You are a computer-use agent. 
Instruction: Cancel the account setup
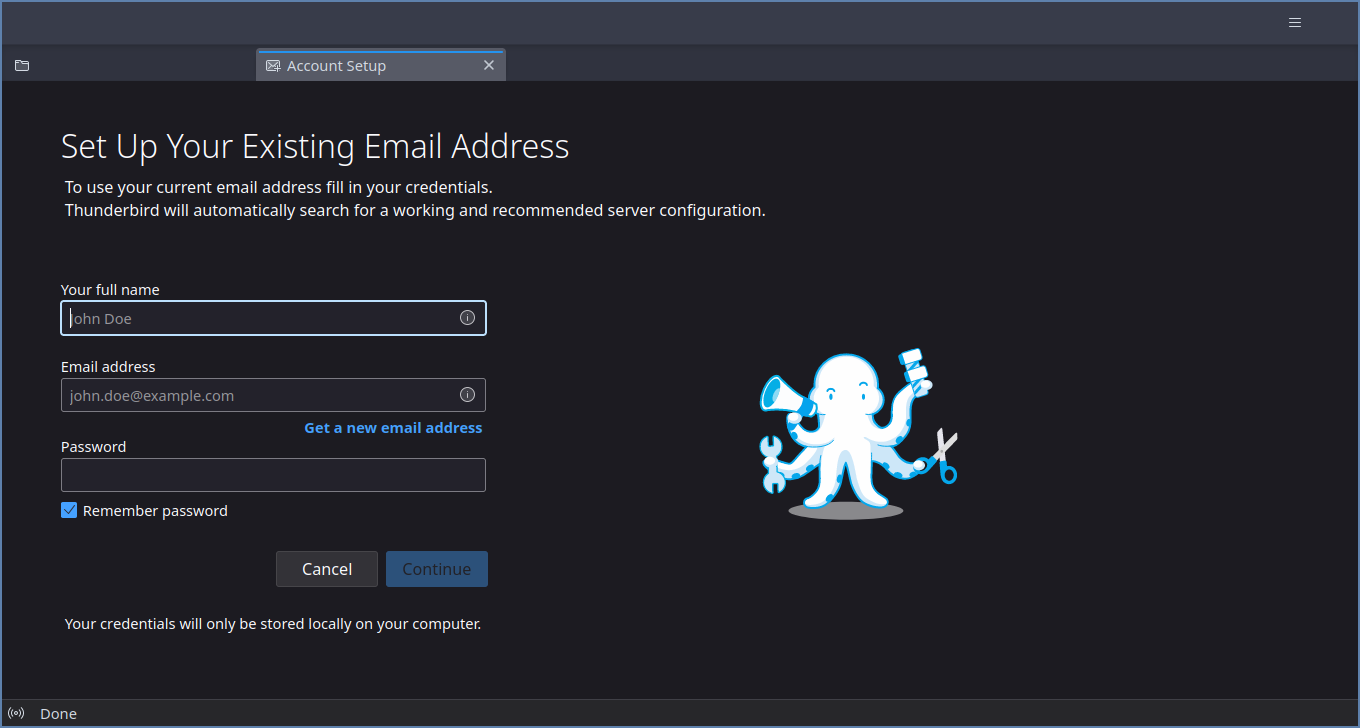327,569
